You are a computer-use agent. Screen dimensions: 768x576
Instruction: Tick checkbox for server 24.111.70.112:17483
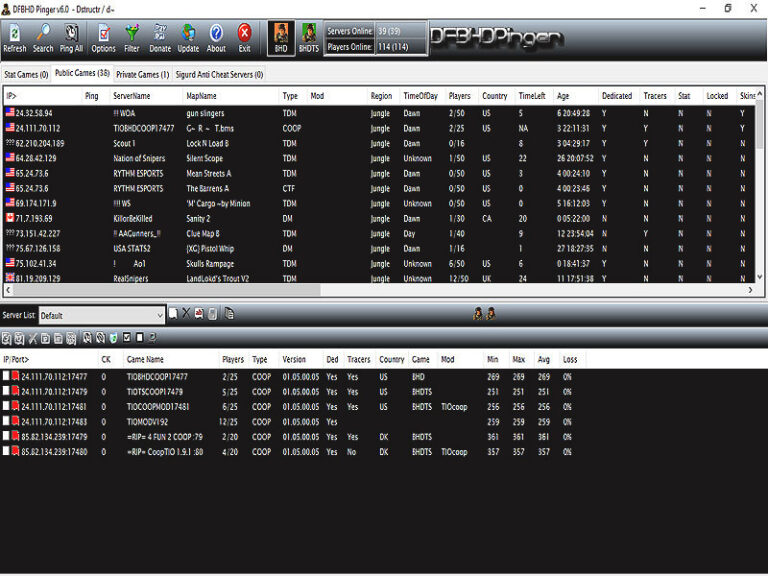point(6,422)
